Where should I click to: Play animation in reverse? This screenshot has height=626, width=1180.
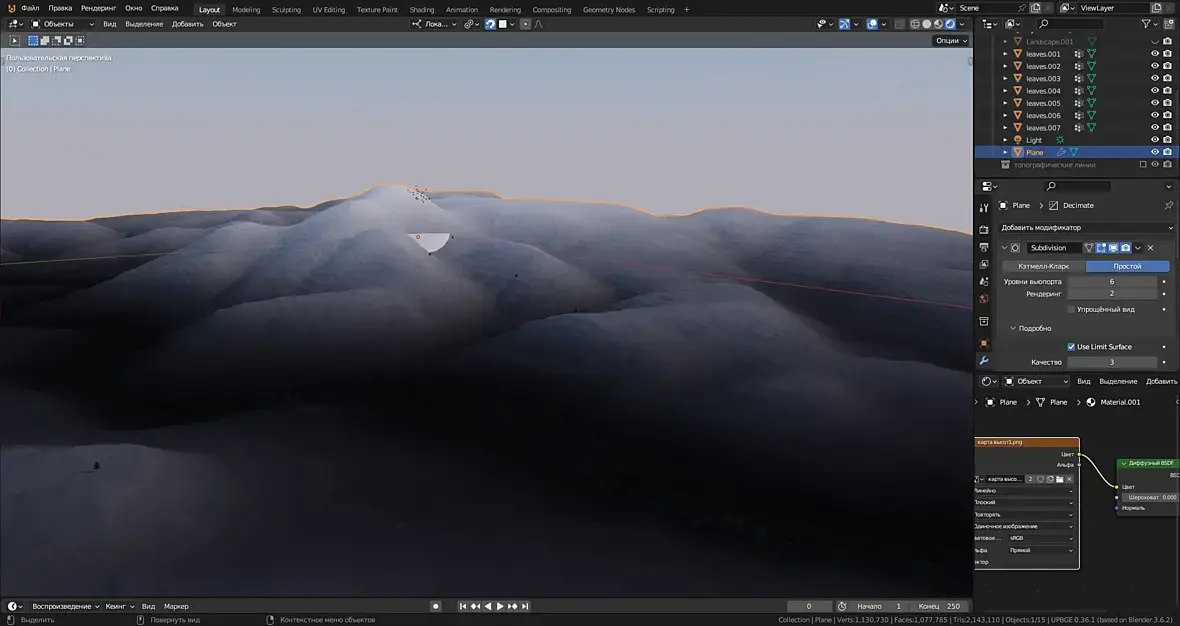488,606
